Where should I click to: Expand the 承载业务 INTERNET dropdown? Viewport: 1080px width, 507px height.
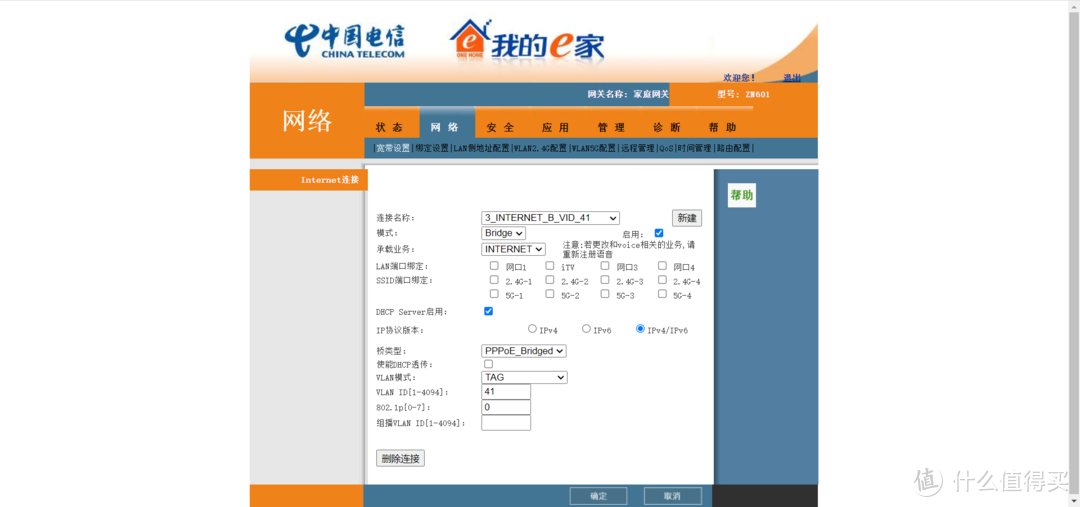(513, 249)
